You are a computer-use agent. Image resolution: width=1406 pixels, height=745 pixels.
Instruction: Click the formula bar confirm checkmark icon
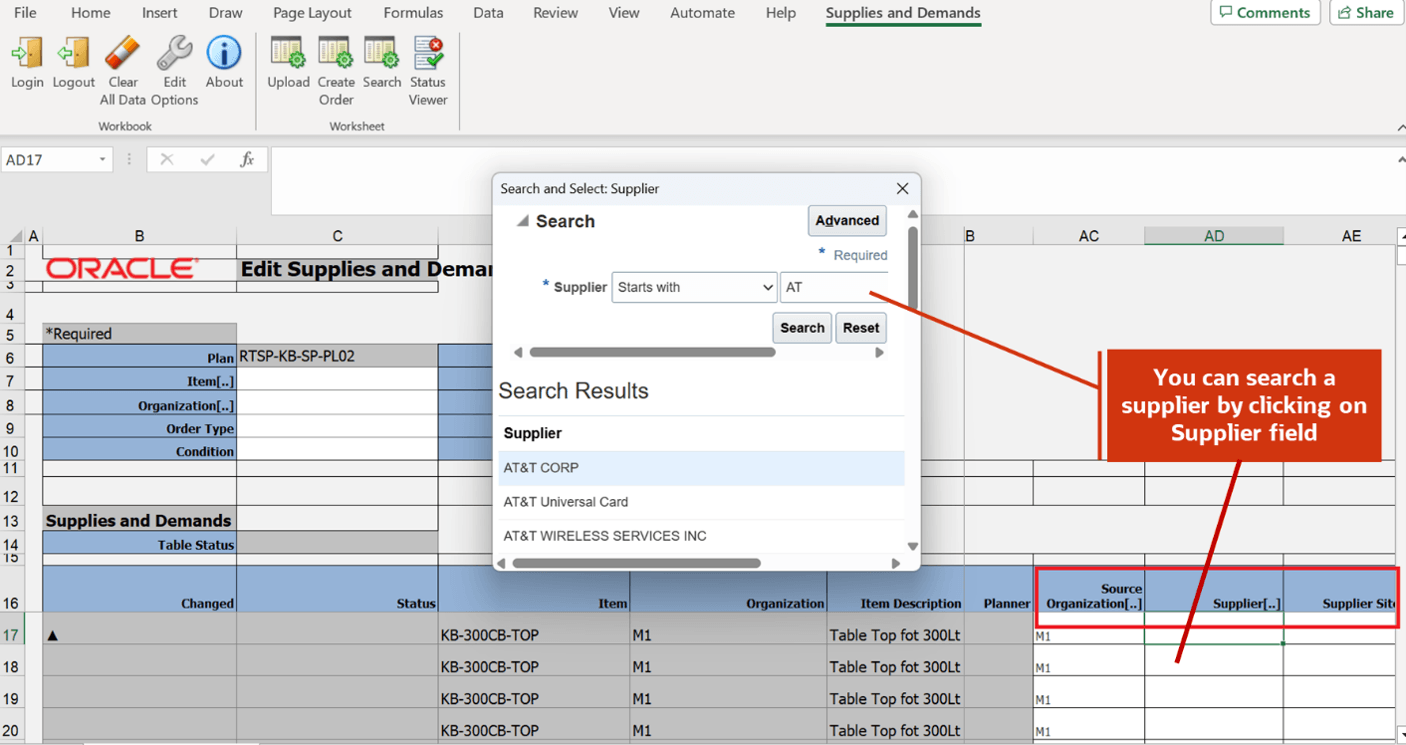(x=207, y=160)
